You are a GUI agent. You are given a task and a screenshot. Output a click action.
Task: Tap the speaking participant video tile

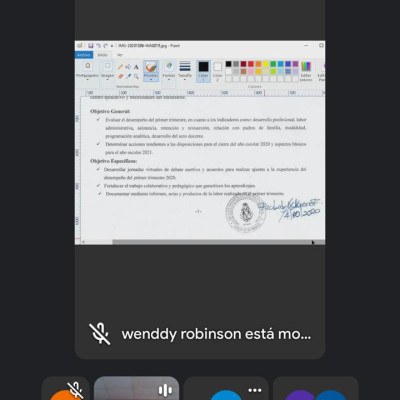point(136,388)
